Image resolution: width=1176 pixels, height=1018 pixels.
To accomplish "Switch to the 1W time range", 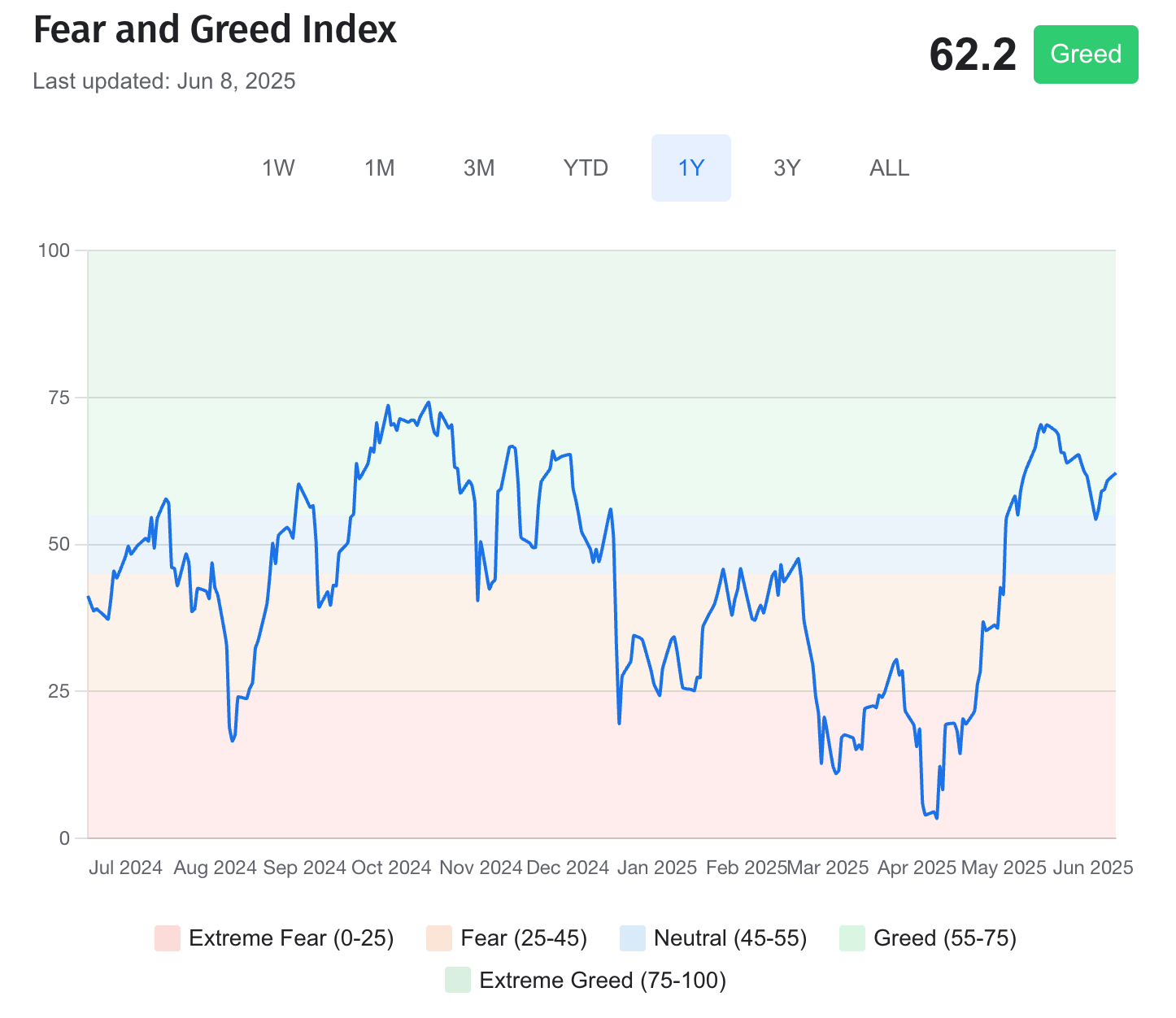I will (278, 167).
